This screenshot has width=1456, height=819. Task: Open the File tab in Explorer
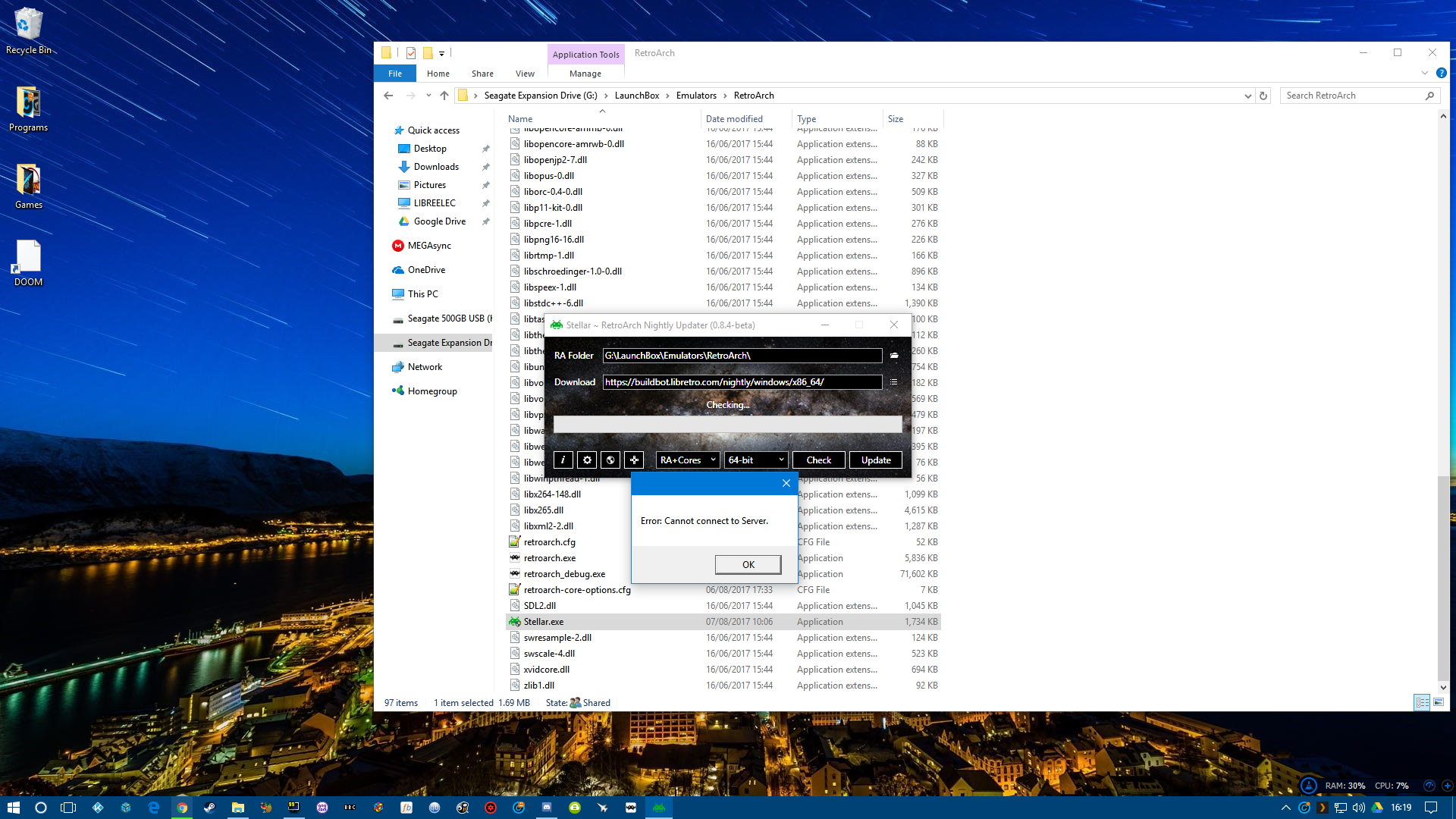coord(395,74)
